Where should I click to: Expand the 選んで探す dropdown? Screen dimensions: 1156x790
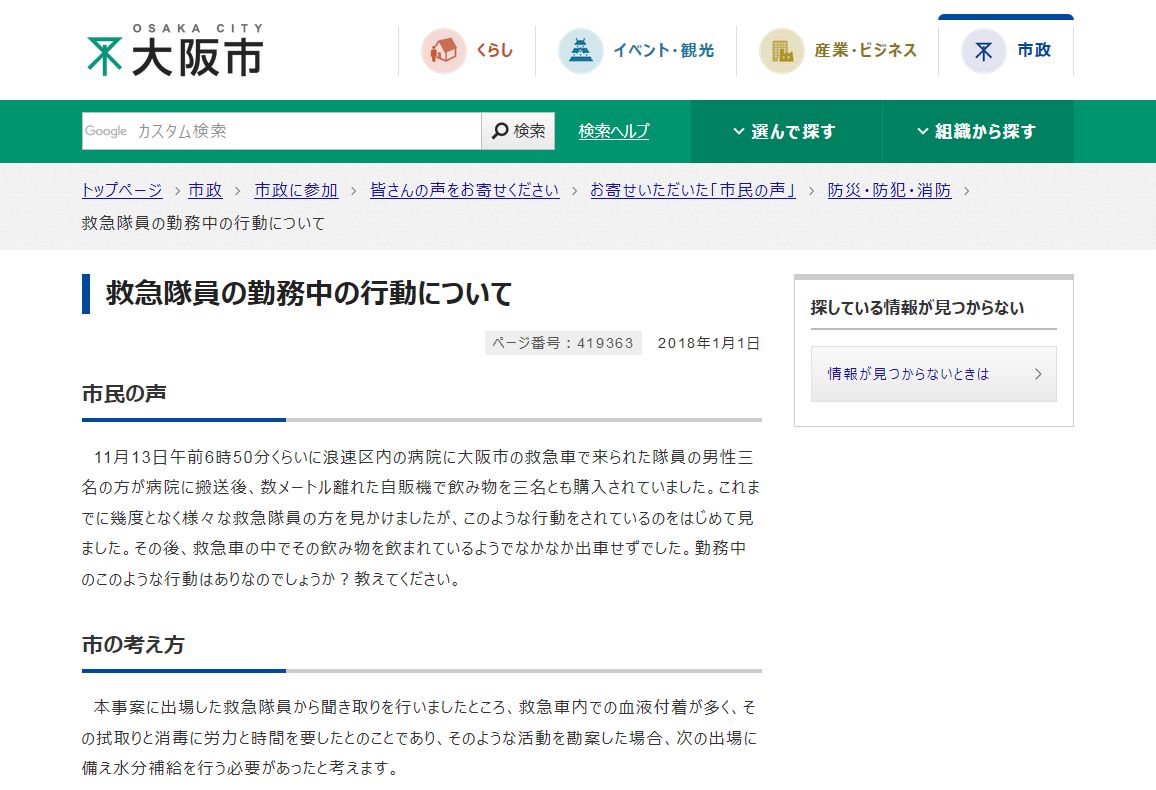tap(783, 132)
